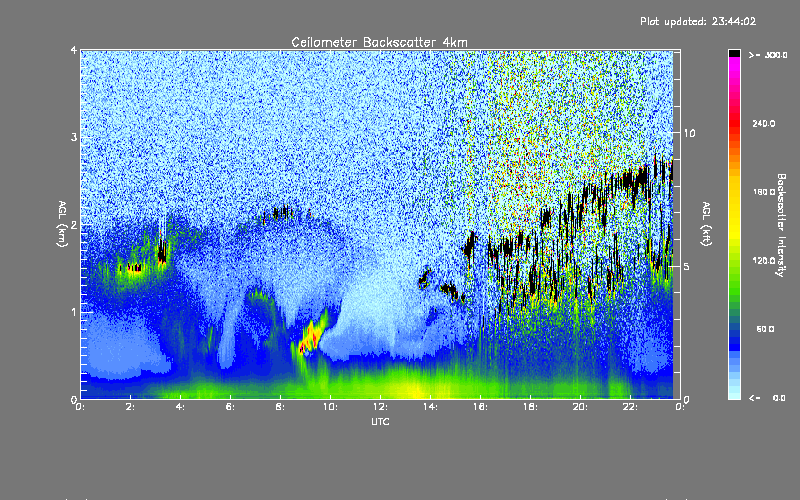Click the '2:' UTC hour tick label
Image resolution: width=800 pixels, height=500 pixels.
click(130, 407)
